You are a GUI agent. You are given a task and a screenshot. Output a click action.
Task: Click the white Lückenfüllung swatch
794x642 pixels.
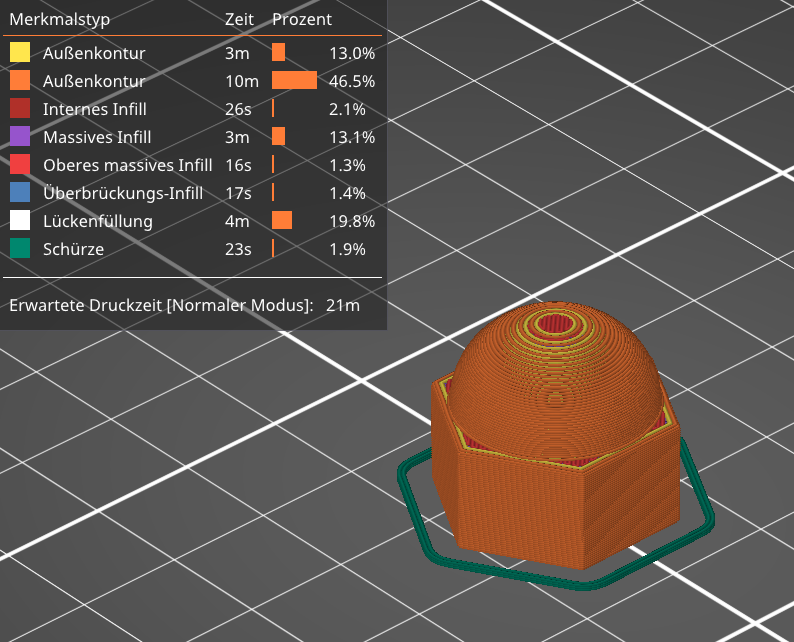(x=20, y=221)
